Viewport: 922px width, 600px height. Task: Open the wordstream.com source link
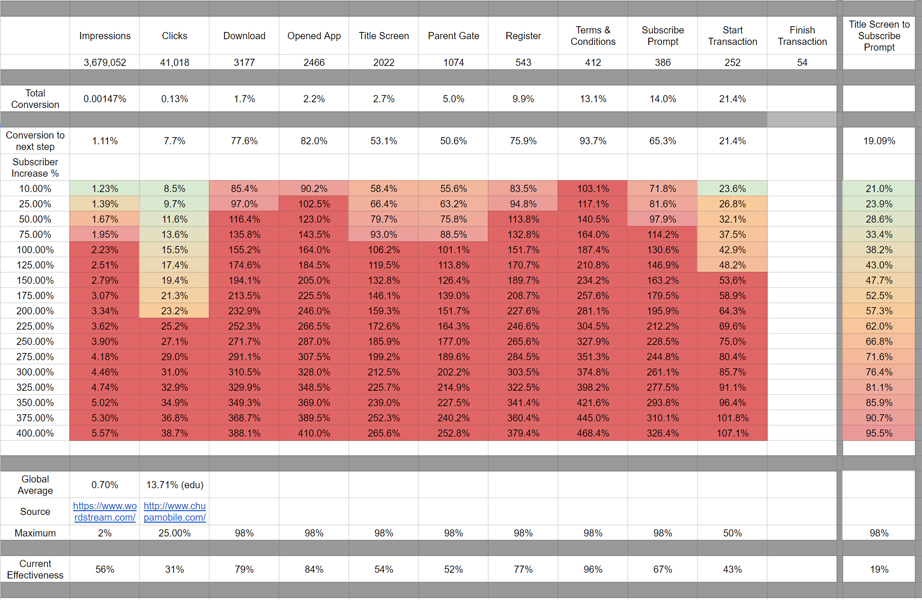(x=105, y=511)
